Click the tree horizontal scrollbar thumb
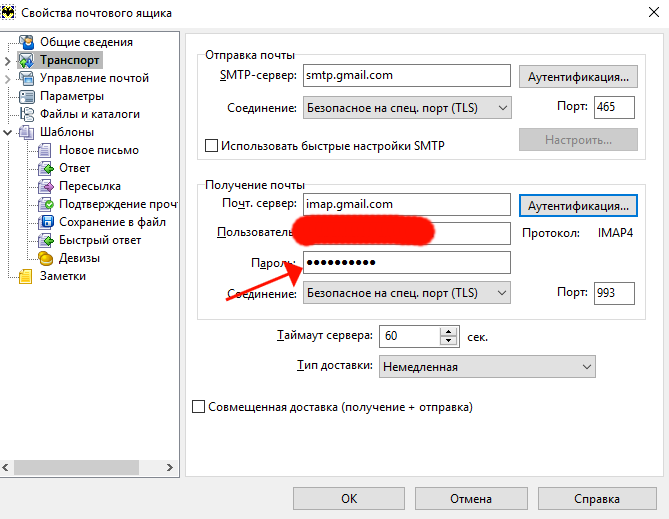This screenshot has width=669, height=519. (76, 467)
